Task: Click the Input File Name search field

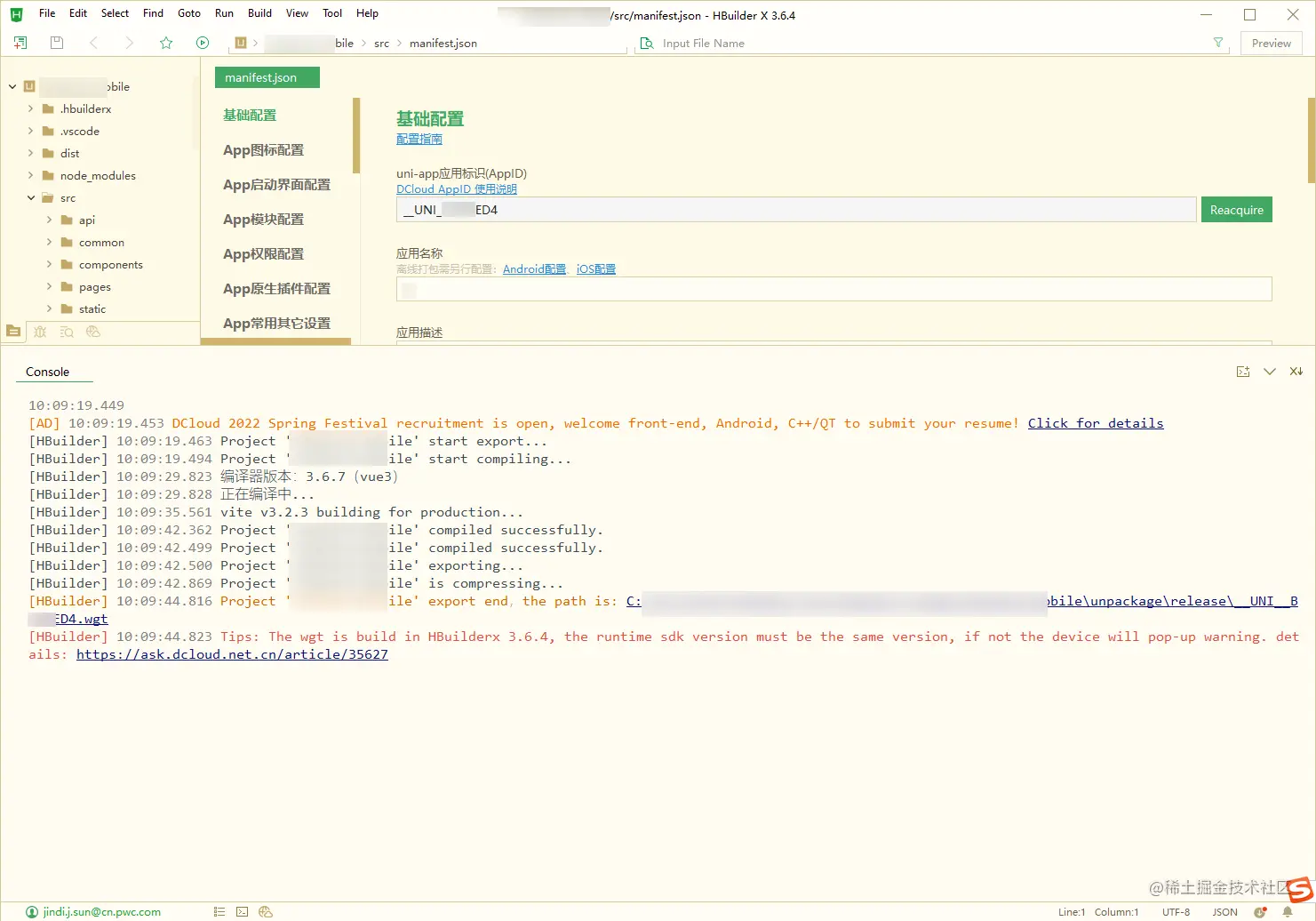Action: (x=933, y=43)
